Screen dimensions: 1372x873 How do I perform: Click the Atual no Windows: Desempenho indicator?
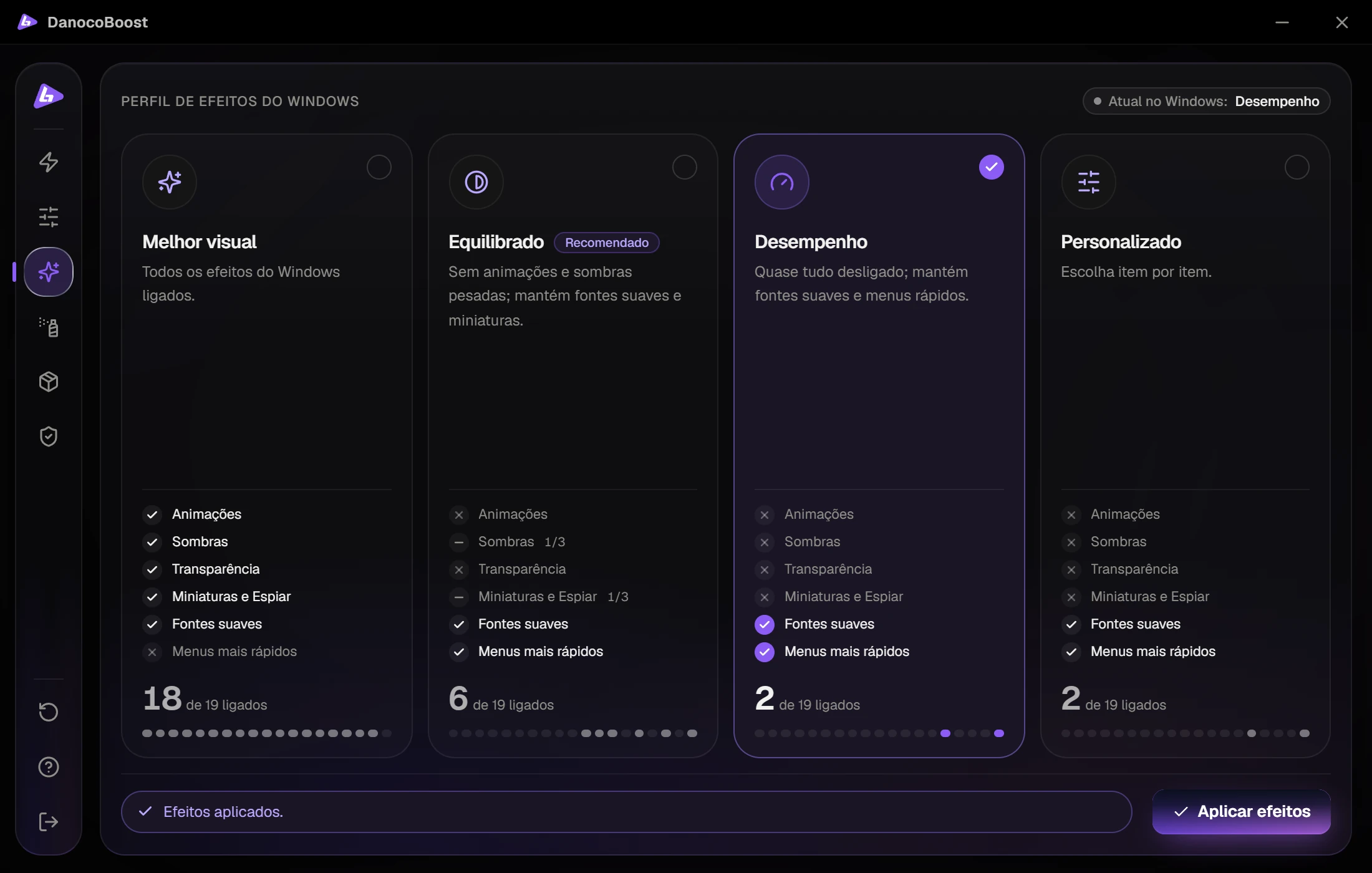pos(1207,101)
